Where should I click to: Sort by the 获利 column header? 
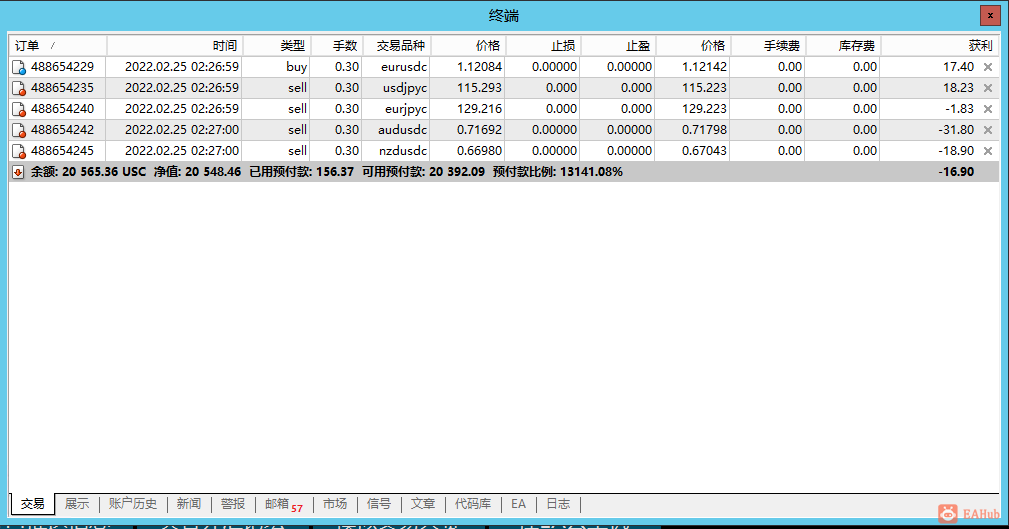point(940,46)
